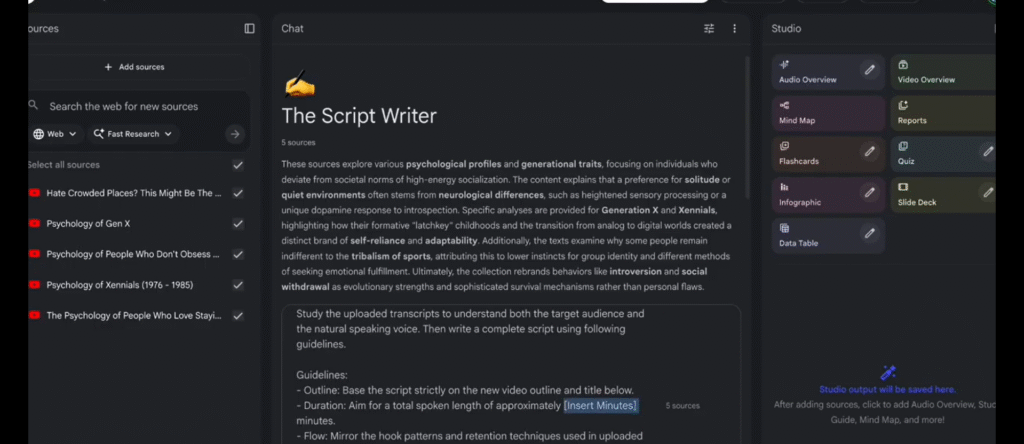This screenshot has height=444, width=1024.
Task: Create a Video Overview in Studio
Action: [942, 71]
